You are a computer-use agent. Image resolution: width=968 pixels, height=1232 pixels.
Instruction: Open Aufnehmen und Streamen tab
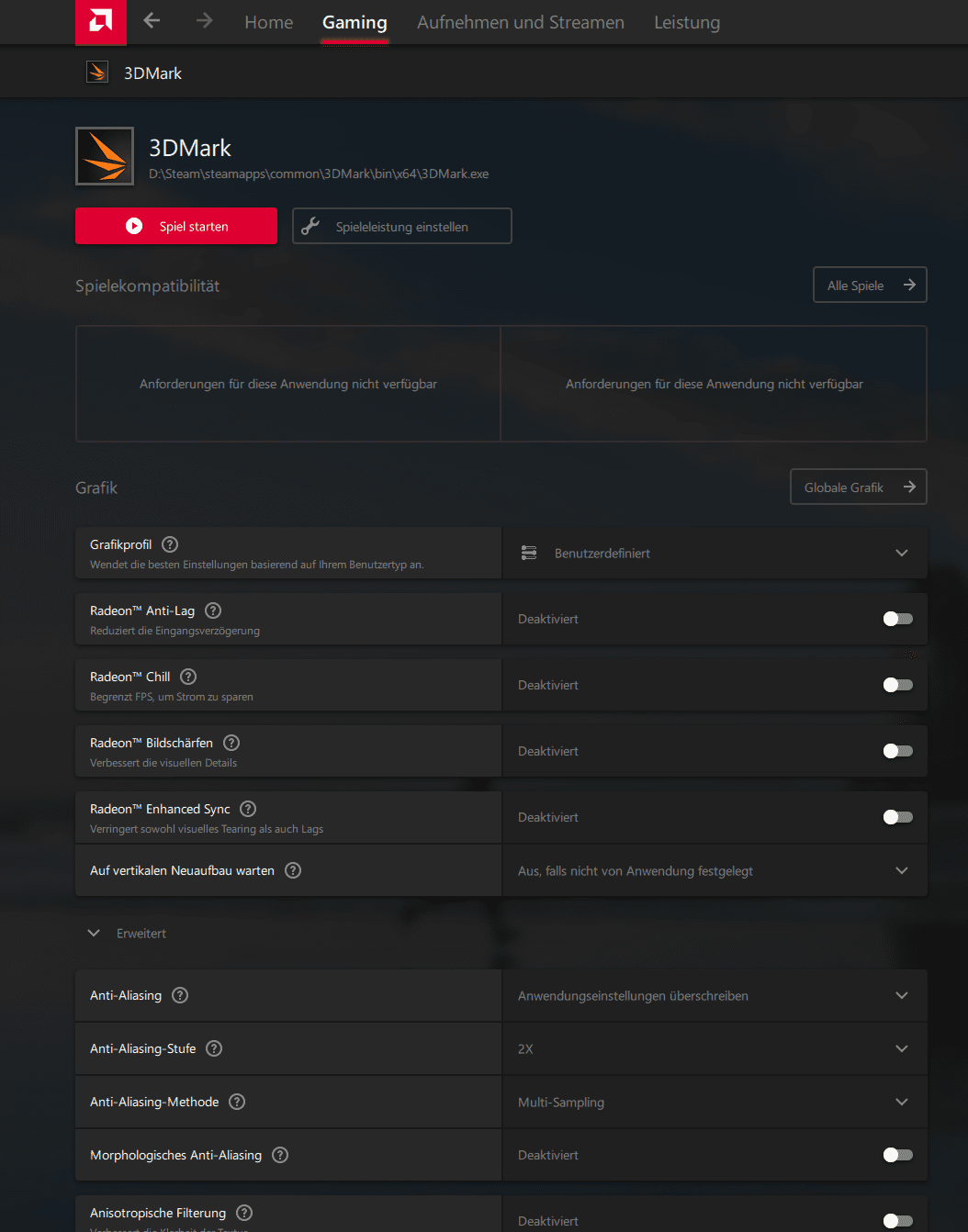(521, 22)
